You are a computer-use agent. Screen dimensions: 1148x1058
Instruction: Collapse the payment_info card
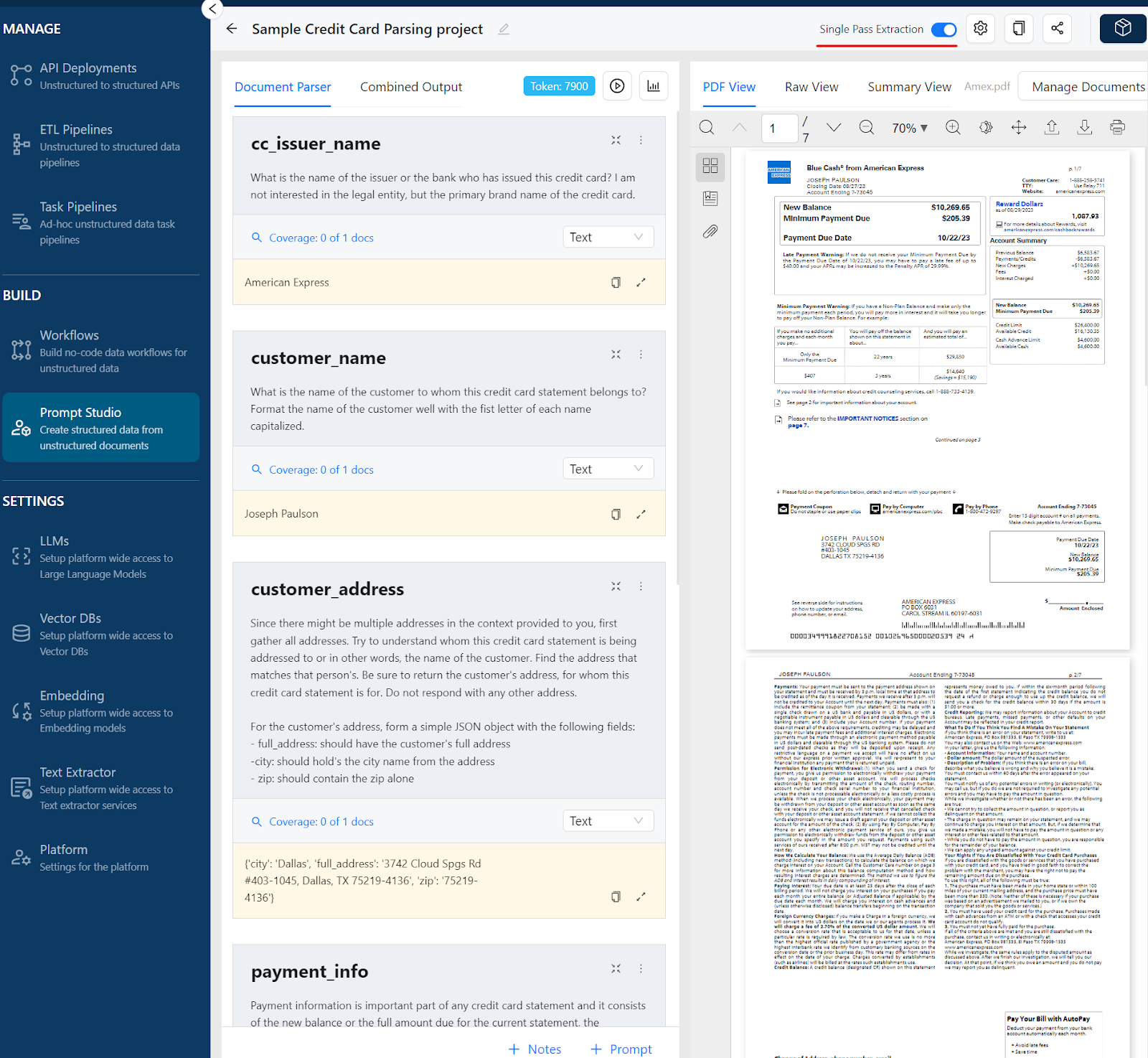tap(616, 968)
